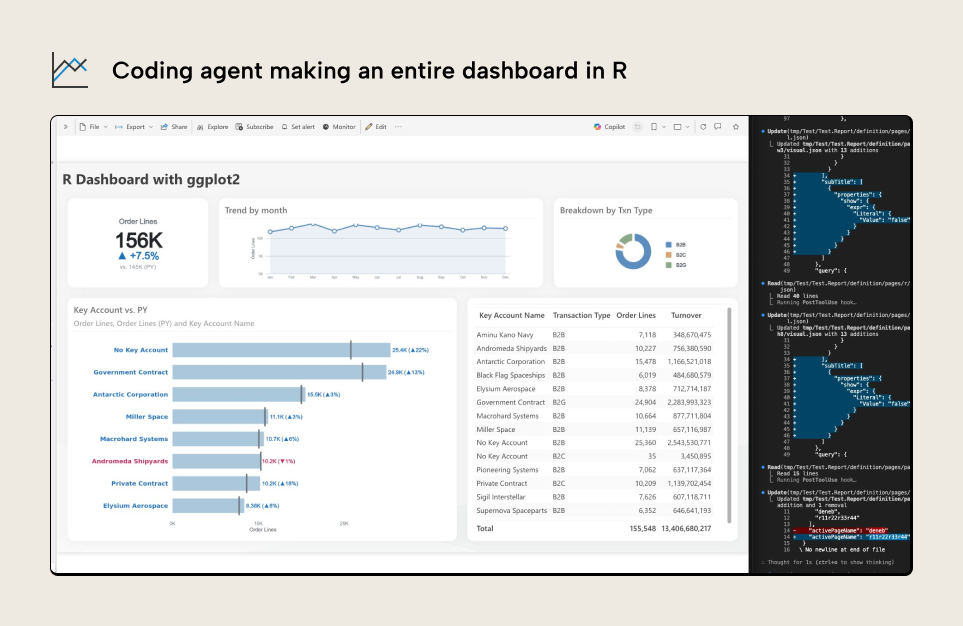Open the File dropdown
963x626 pixels.
(x=92, y=127)
